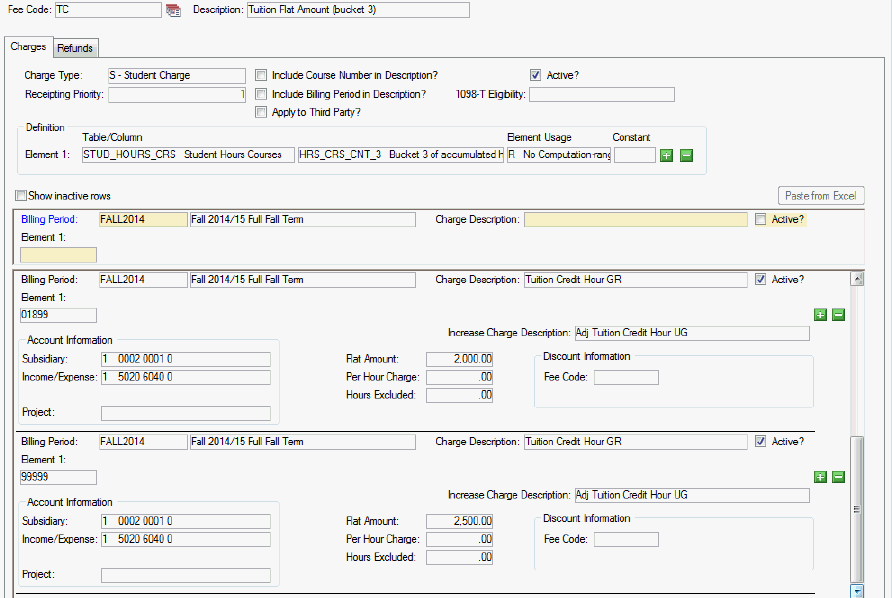Viewport: 892px width, 598px height.
Task: Uncheck Active next to 1098-T Eligibility
Action: 536,75
